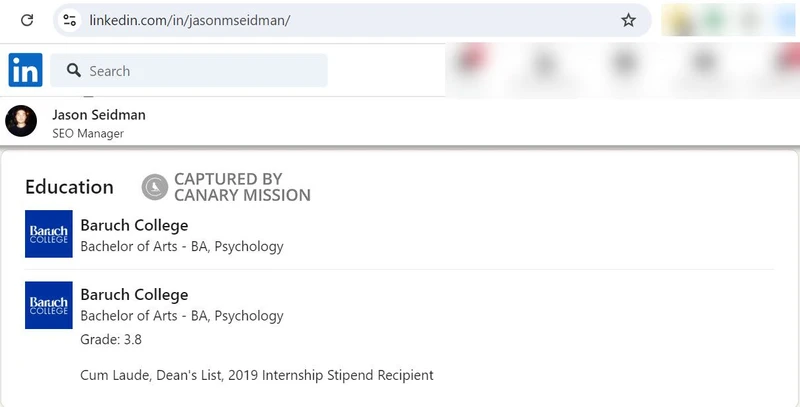Screen dimensions: 800x407
Task: Bookmark this page with the star icon
Action: coord(628,20)
